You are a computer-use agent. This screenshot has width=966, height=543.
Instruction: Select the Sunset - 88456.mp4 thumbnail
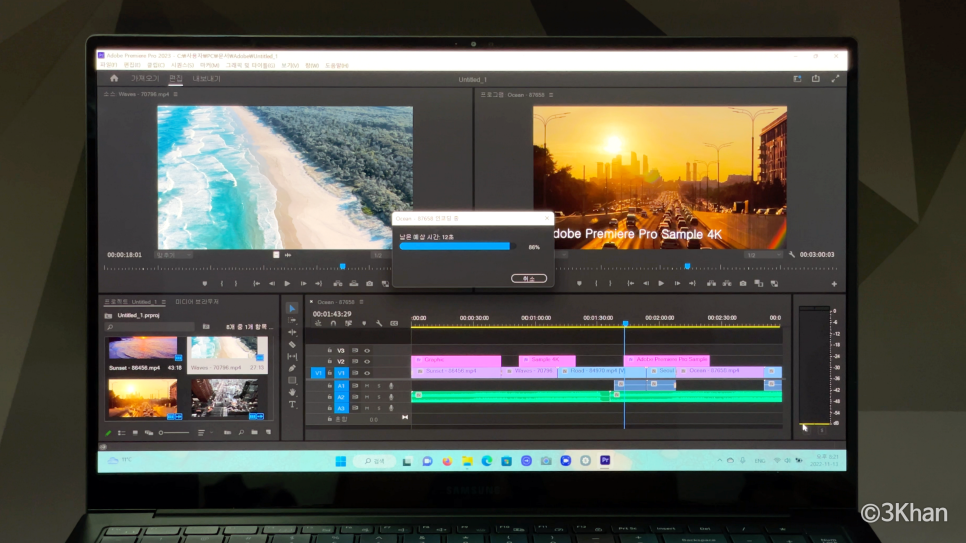pyautogui.click(x=143, y=349)
